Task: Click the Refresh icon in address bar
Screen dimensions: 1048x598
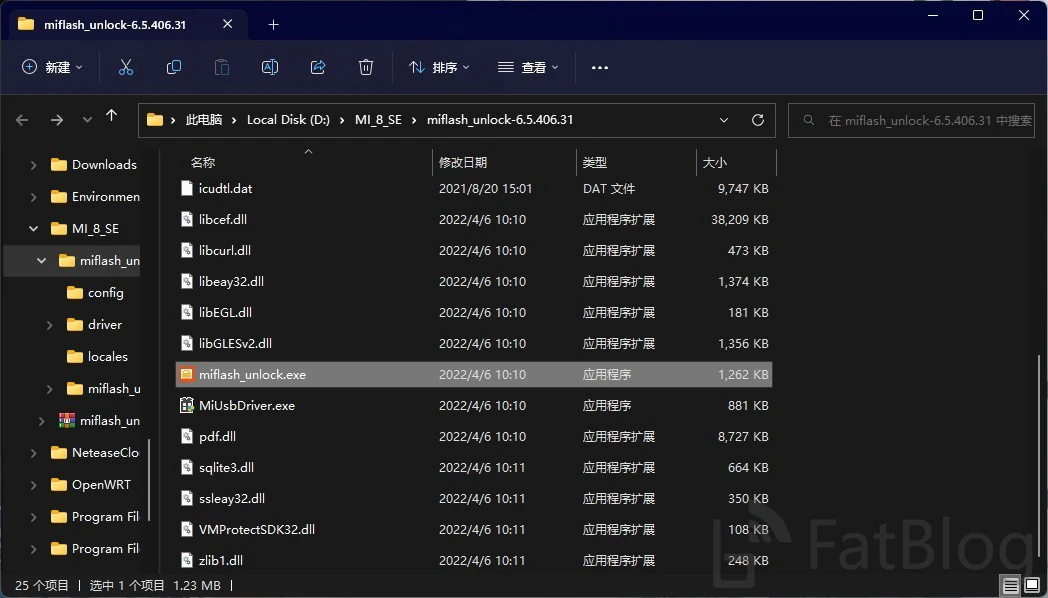Action: click(757, 120)
